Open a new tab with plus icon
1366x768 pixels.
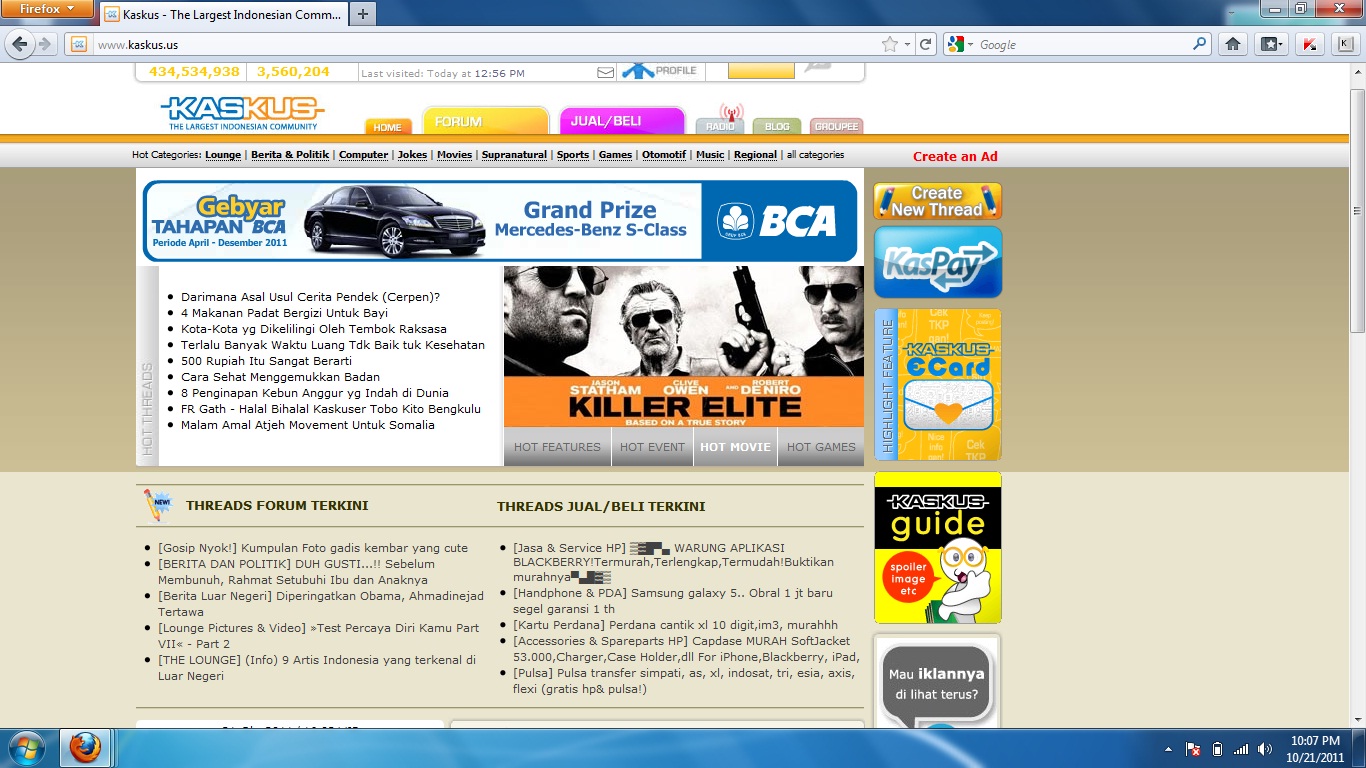click(x=363, y=14)
